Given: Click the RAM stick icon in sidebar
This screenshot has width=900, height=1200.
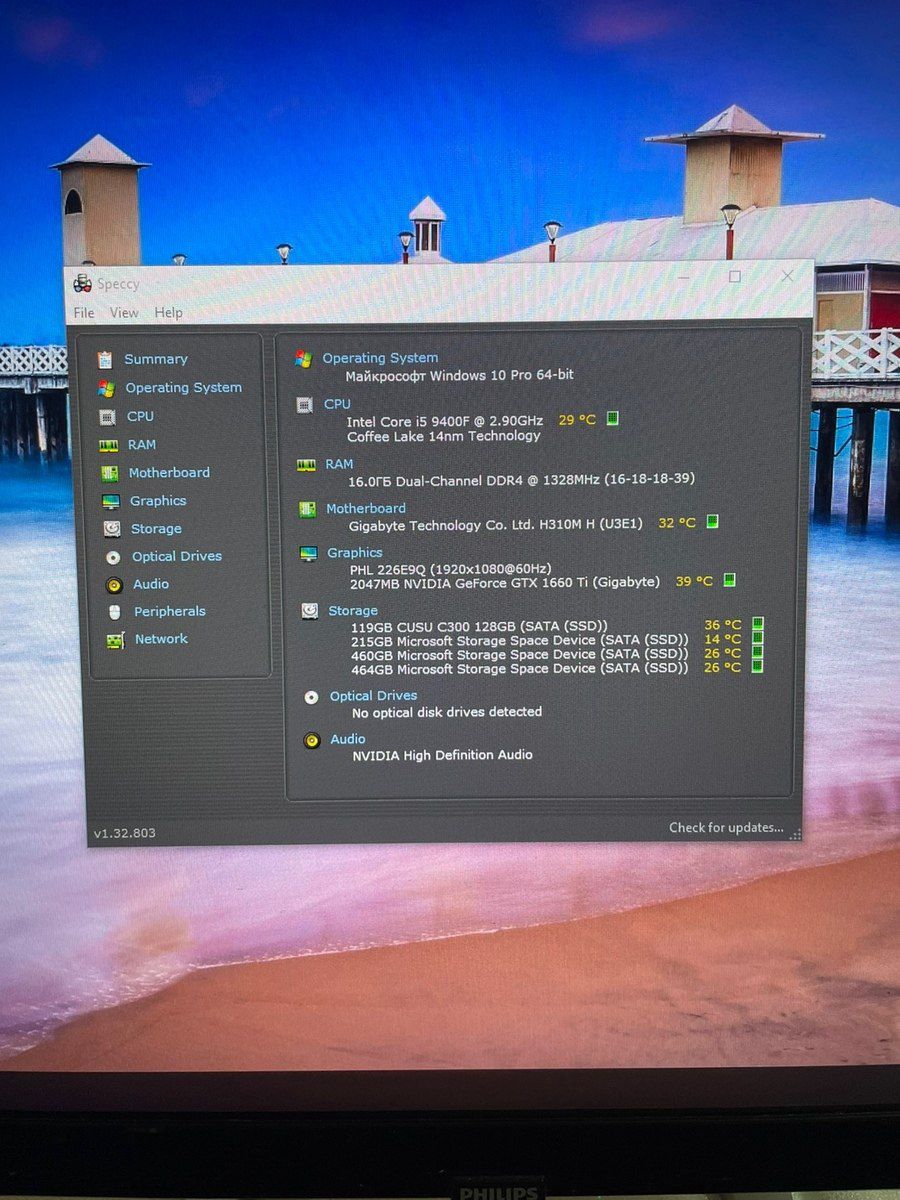Looking at the screenshot, I should 108,445.
